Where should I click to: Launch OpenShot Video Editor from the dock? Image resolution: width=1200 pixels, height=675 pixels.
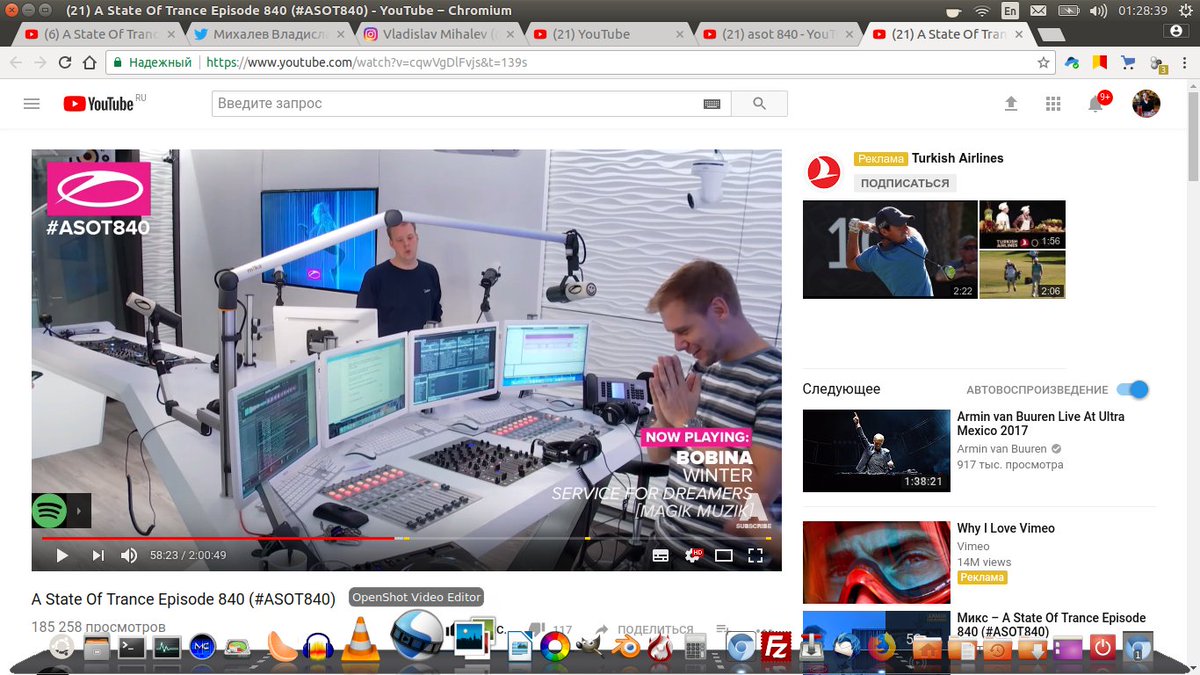(x=415, y=634)
